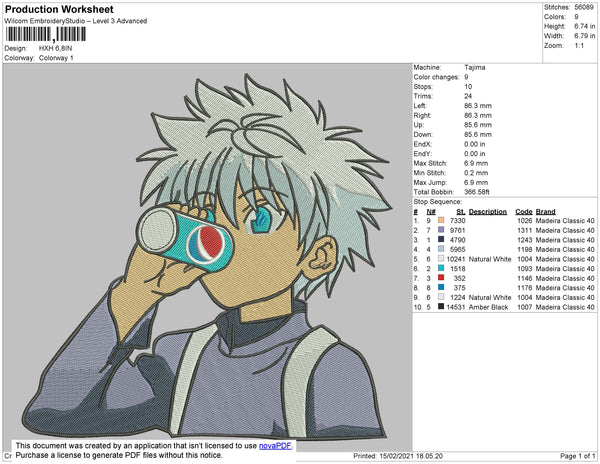Viewport: 600px width, 464px height.
Task: Click the embroidery design preview image
Action: 207,257
